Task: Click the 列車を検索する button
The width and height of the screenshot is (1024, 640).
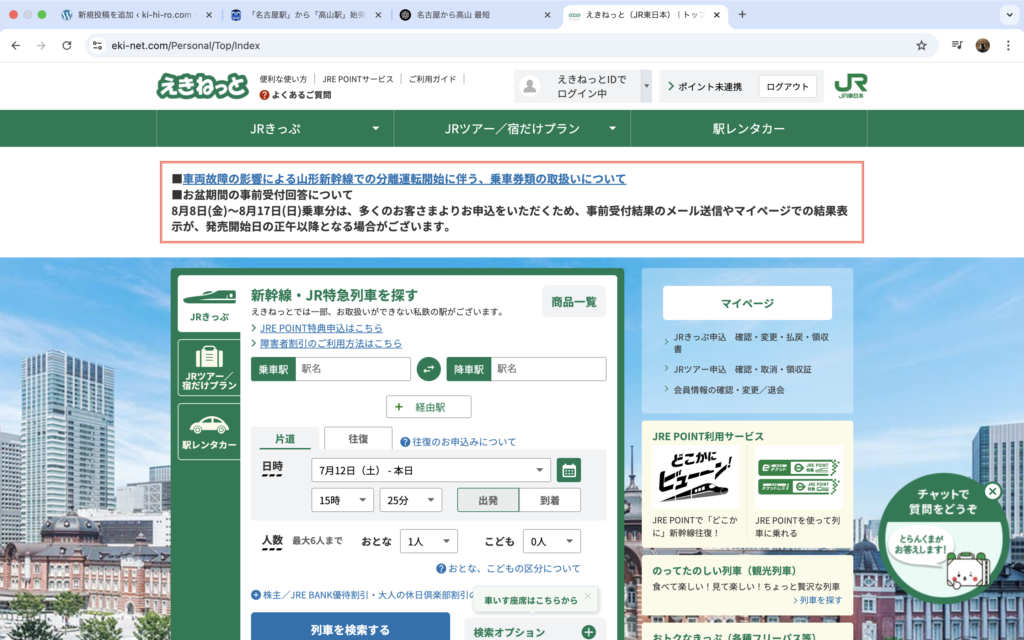Action: tap(350, 628)
